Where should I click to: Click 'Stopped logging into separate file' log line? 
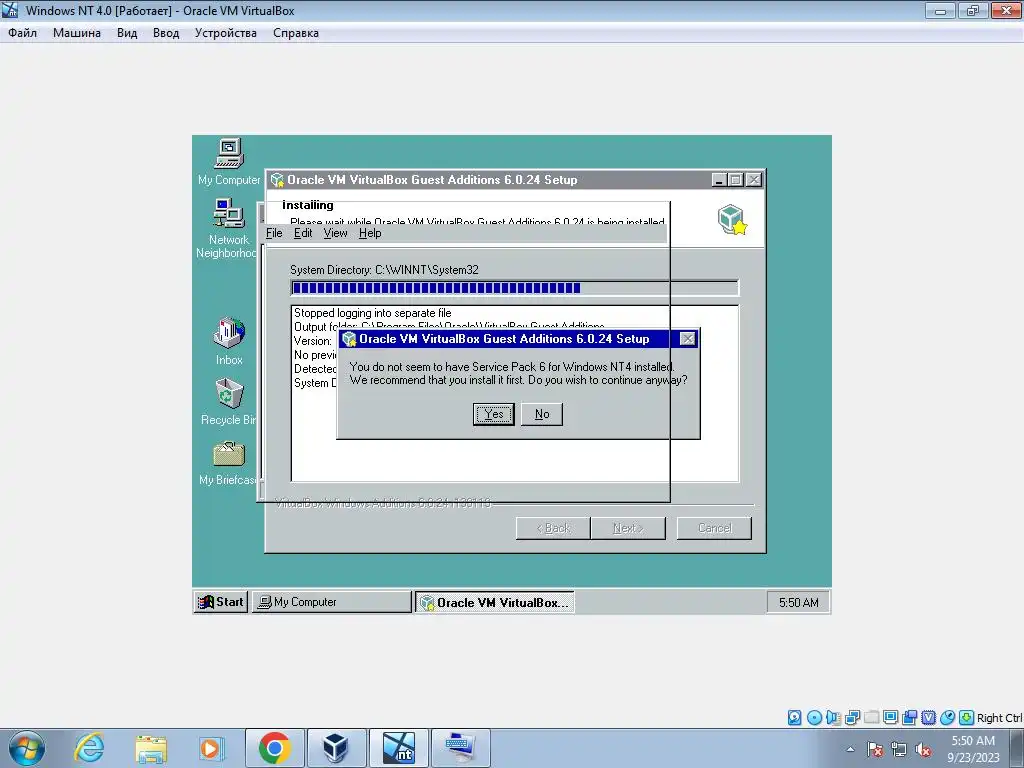(372, 313)
